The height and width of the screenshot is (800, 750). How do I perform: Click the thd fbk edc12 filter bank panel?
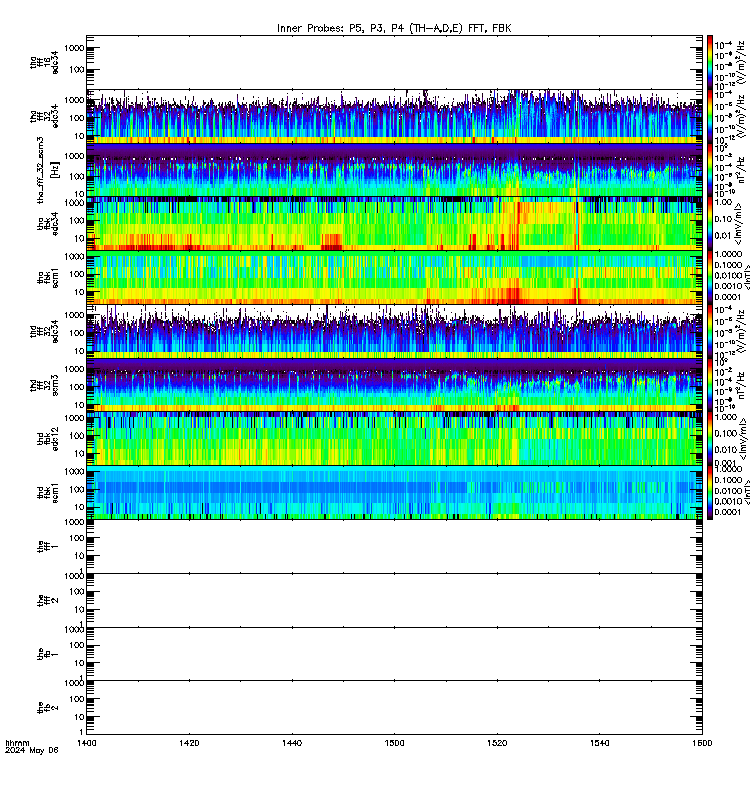click(394, 439)
